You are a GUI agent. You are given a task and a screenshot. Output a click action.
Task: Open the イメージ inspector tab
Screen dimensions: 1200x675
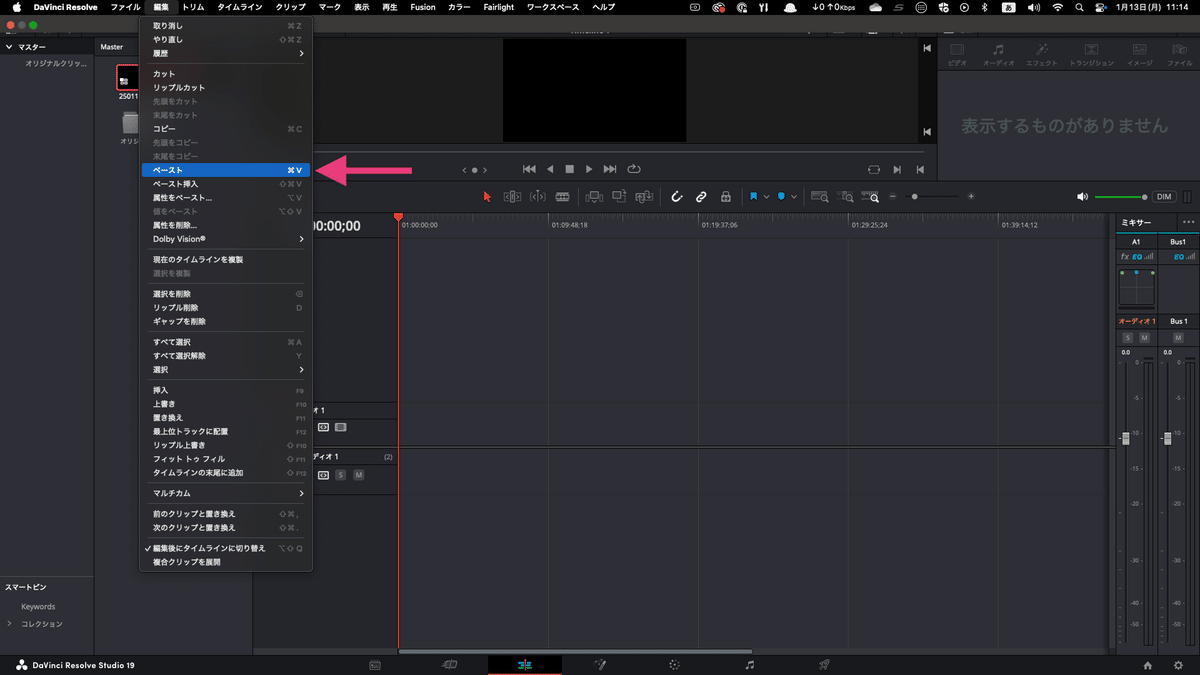point(1140,55)
